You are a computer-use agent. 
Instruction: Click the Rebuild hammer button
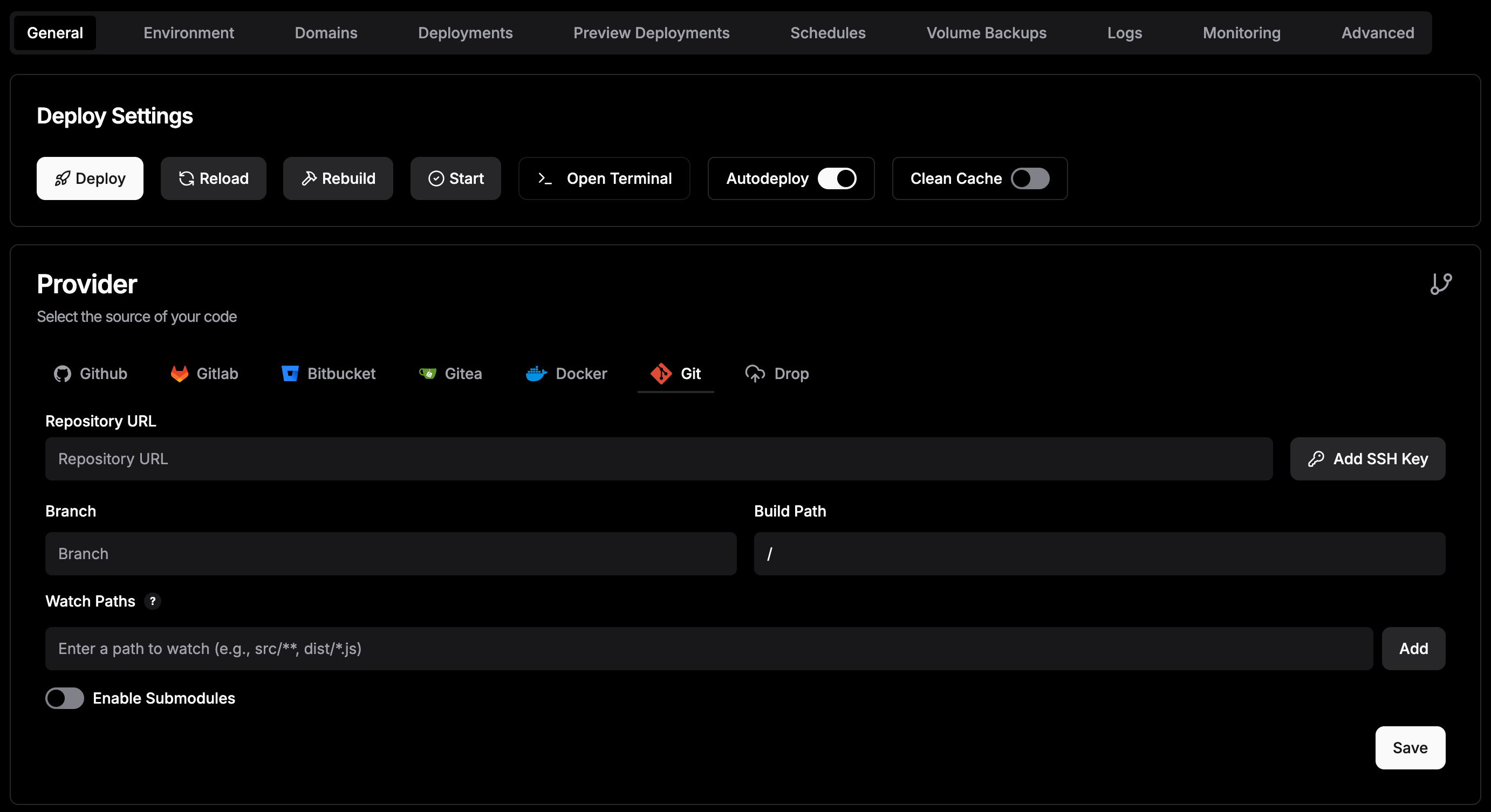pos(338,178)
